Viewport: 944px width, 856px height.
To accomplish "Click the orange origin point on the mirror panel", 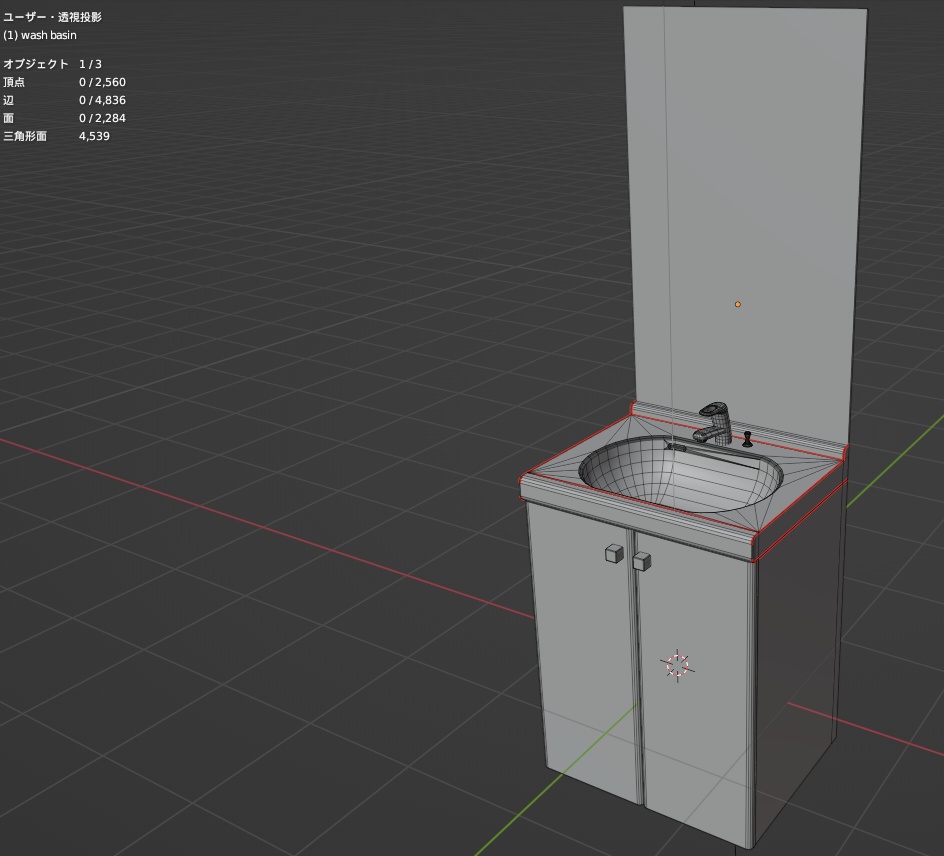I will (x=738, y=304).
